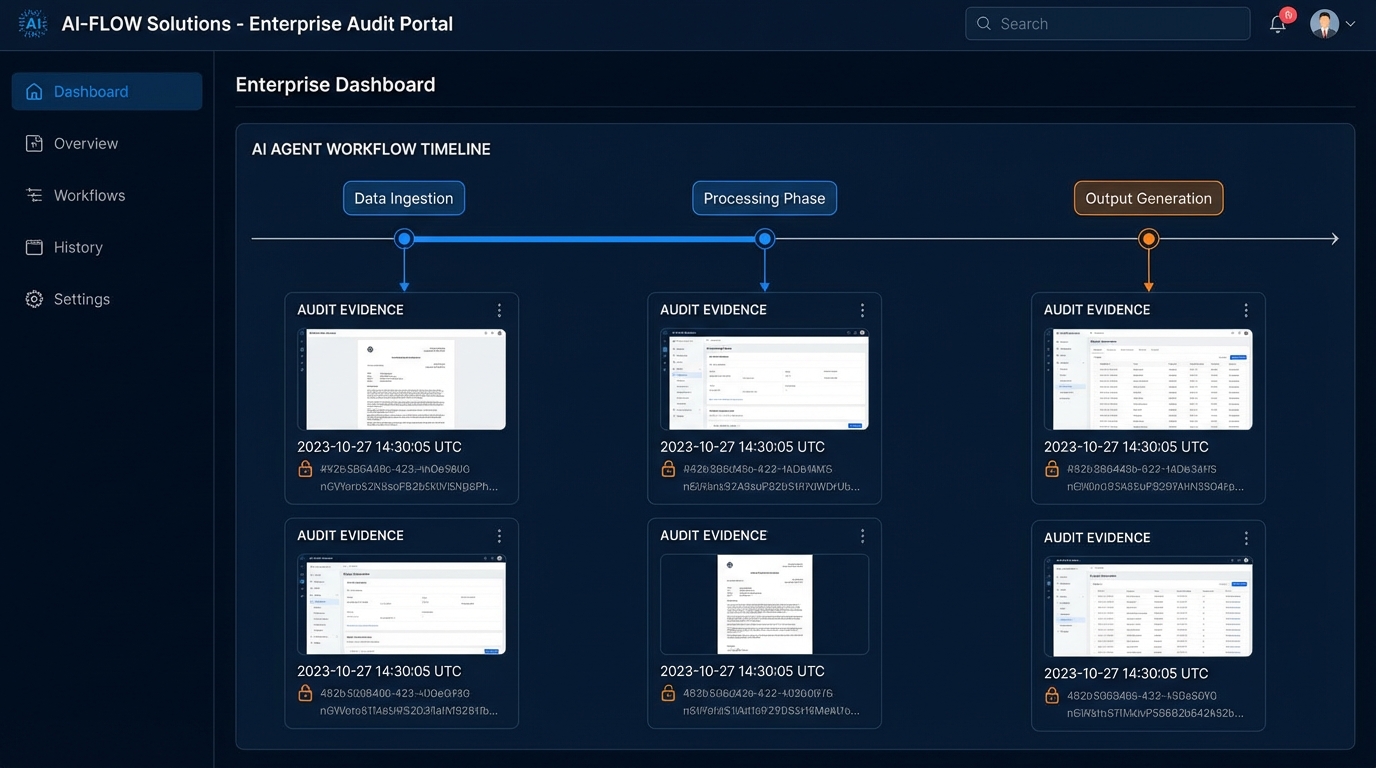The width and height of the screenshot is (1376, 768).
Task: Click the Workflows sliders icon
Action: click(x=34, y=196)
